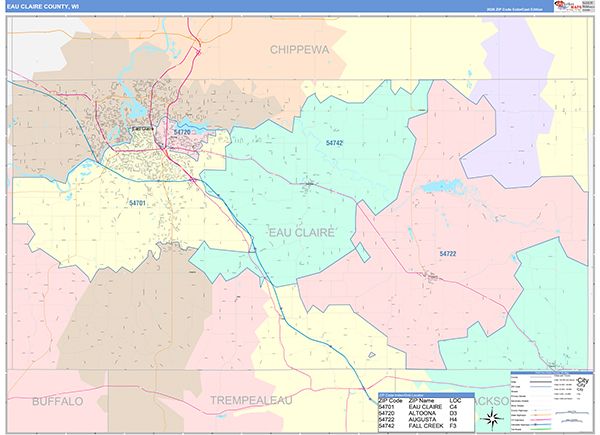Select ZIP code 54720 label near Altoona

(181, 131)
